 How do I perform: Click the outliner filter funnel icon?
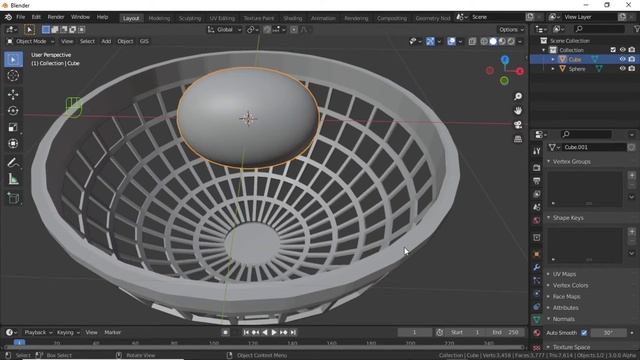[x=636, y=29]
